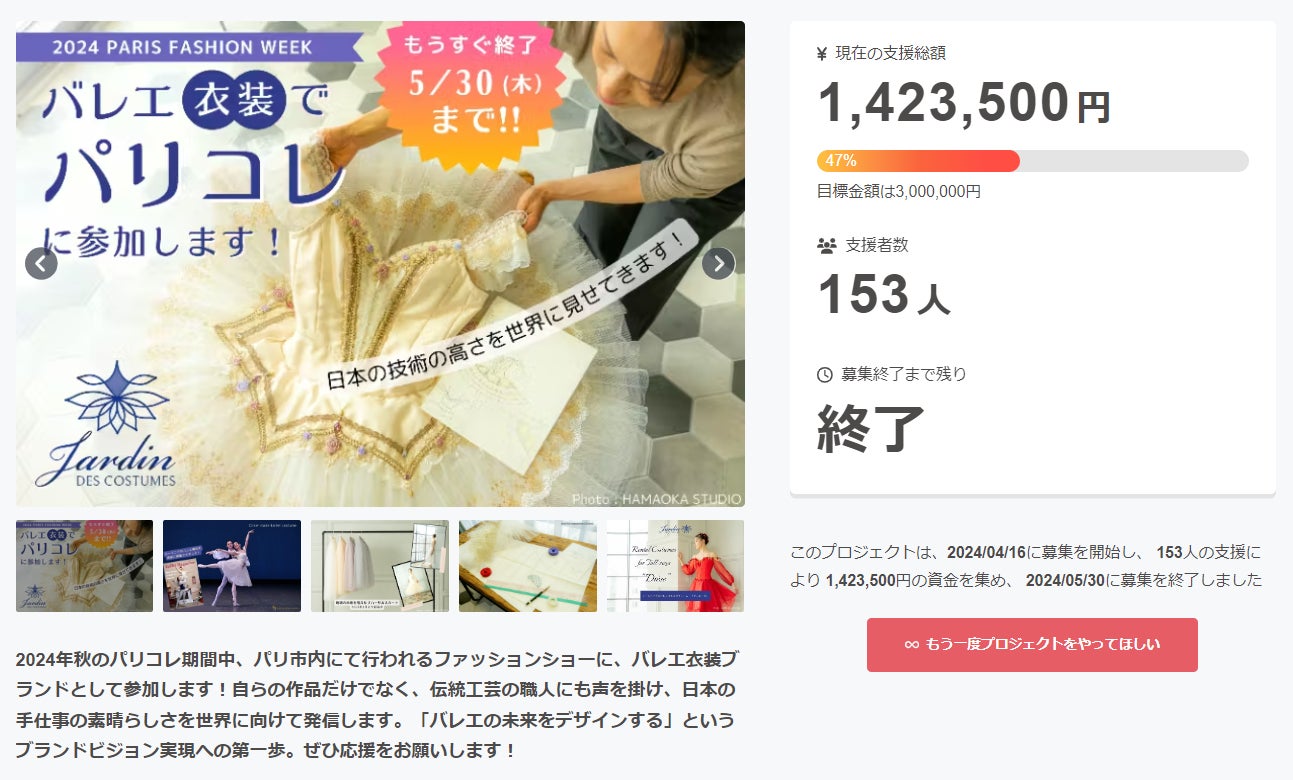Screen dimensions: 1293x780
Task: Select the costume rack thumbnail
Action: (380, 566)
